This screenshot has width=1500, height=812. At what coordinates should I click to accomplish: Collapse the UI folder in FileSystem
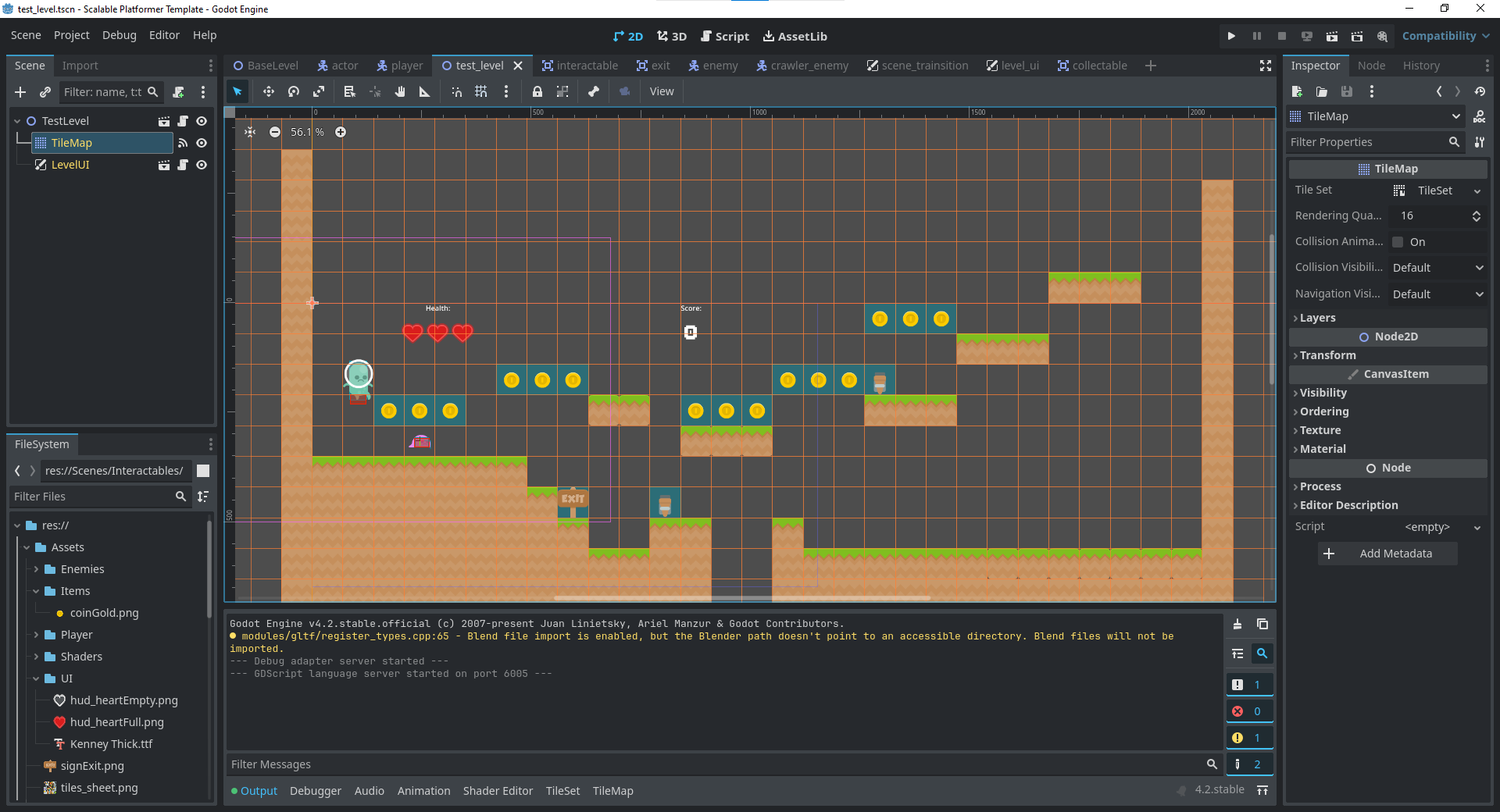coord(36,678)
